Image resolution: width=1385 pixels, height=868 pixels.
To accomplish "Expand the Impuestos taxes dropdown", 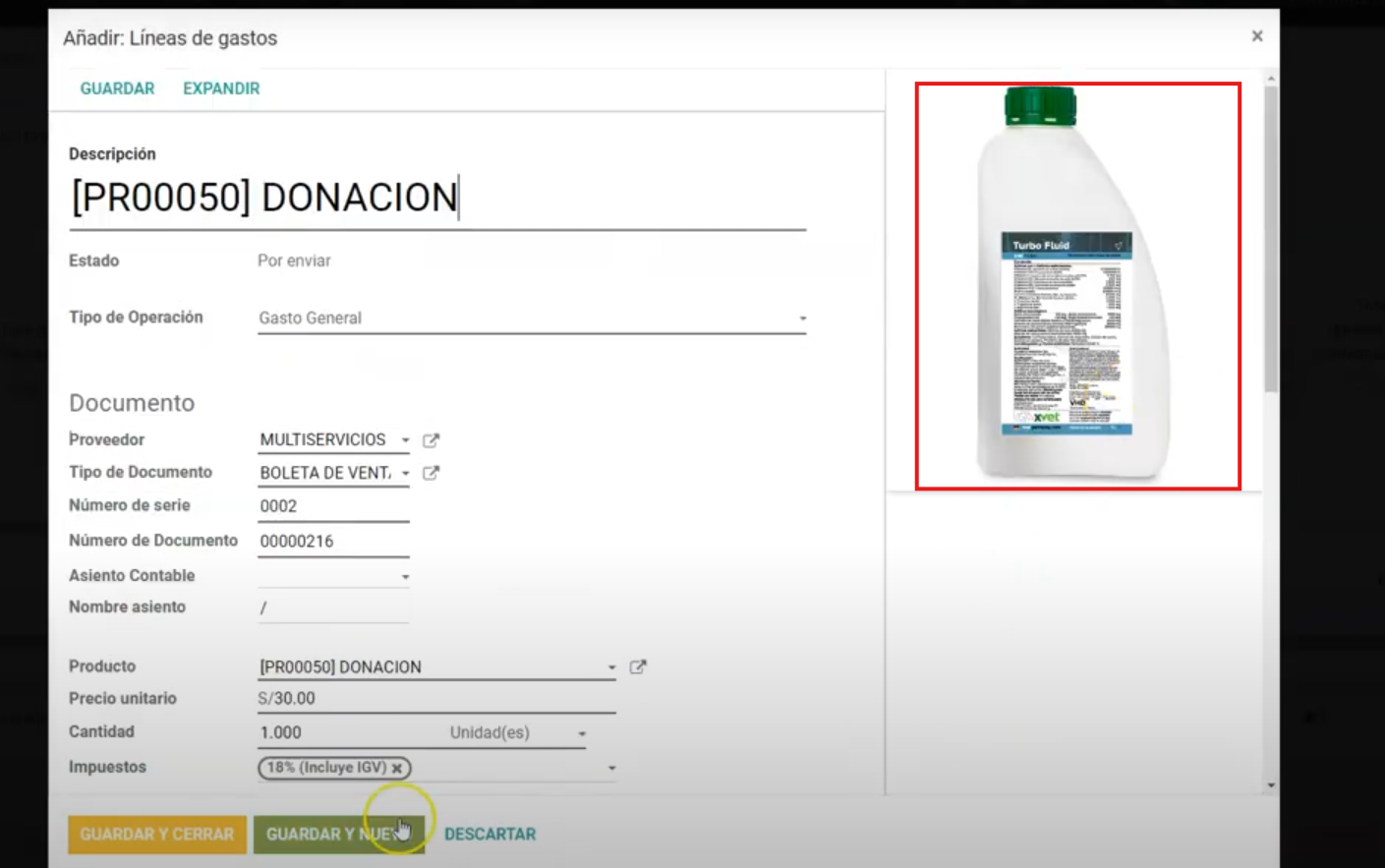I will (611, 768).
